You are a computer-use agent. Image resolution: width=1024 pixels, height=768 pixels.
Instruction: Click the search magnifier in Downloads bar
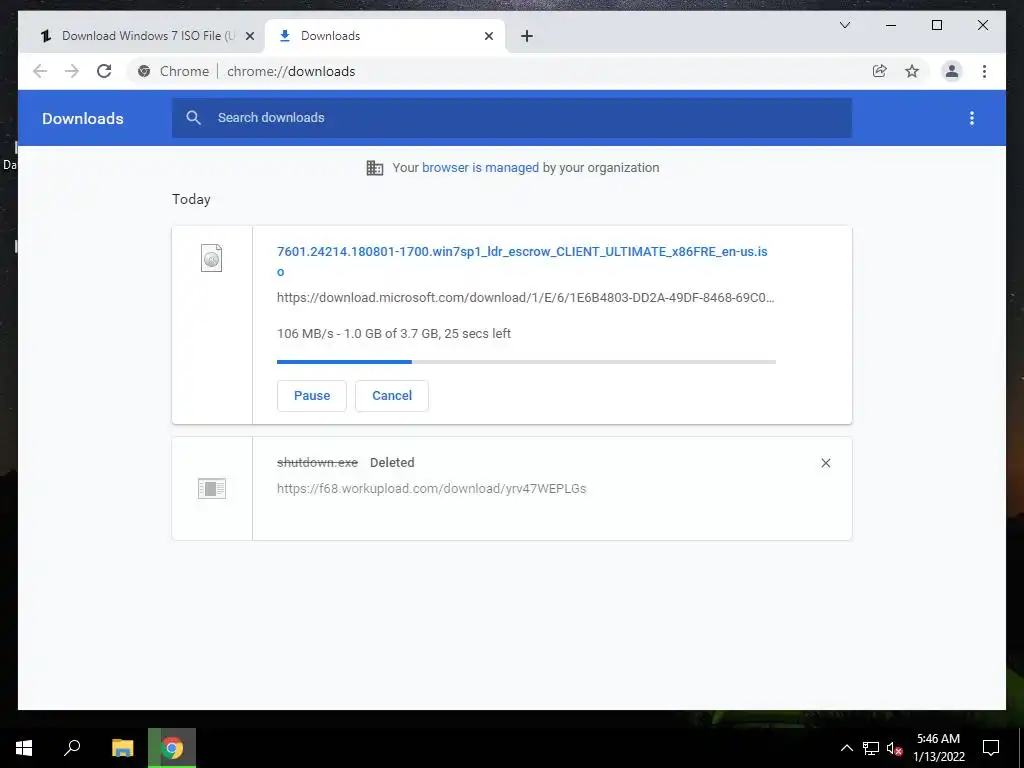coord(193,118)
